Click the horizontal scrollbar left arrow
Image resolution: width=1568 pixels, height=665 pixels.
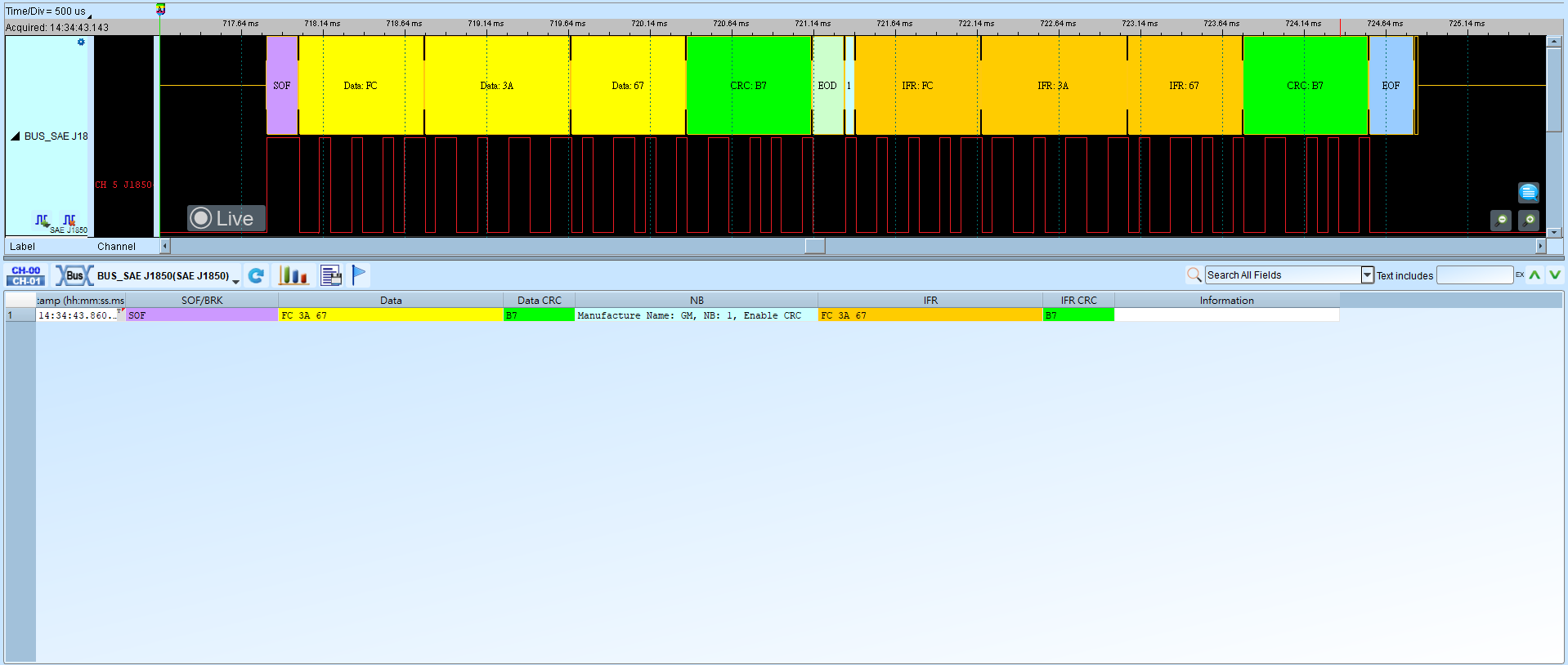point(165,246)
